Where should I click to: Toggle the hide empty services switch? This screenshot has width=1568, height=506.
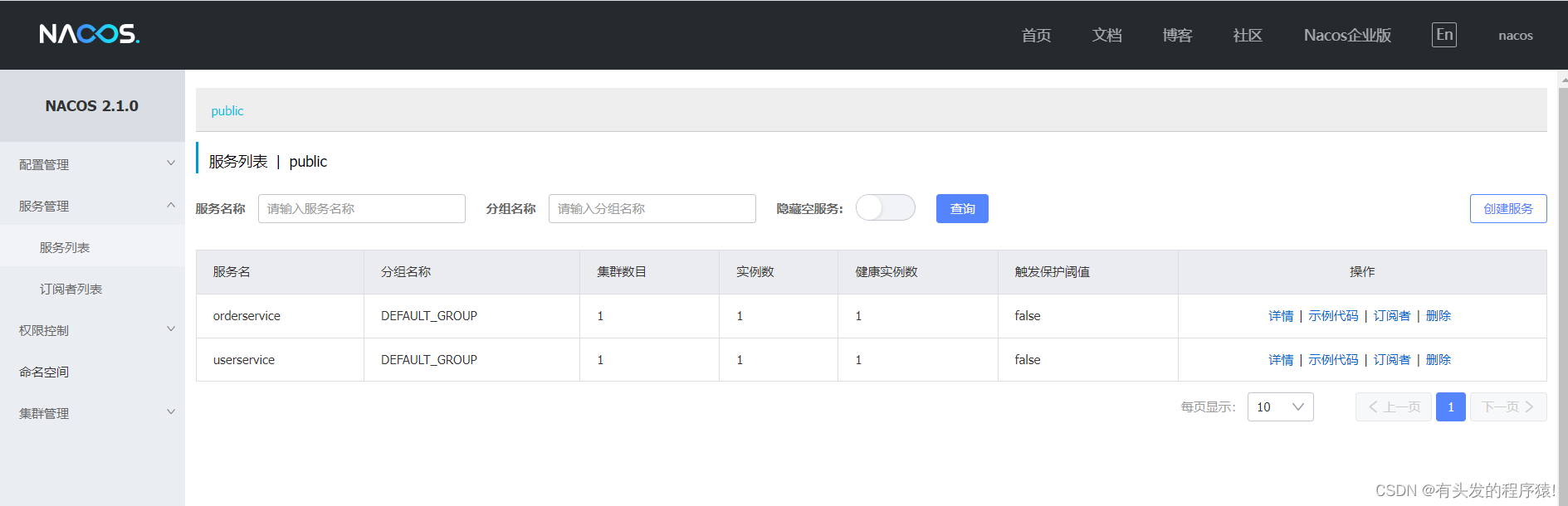coord(885,208)
